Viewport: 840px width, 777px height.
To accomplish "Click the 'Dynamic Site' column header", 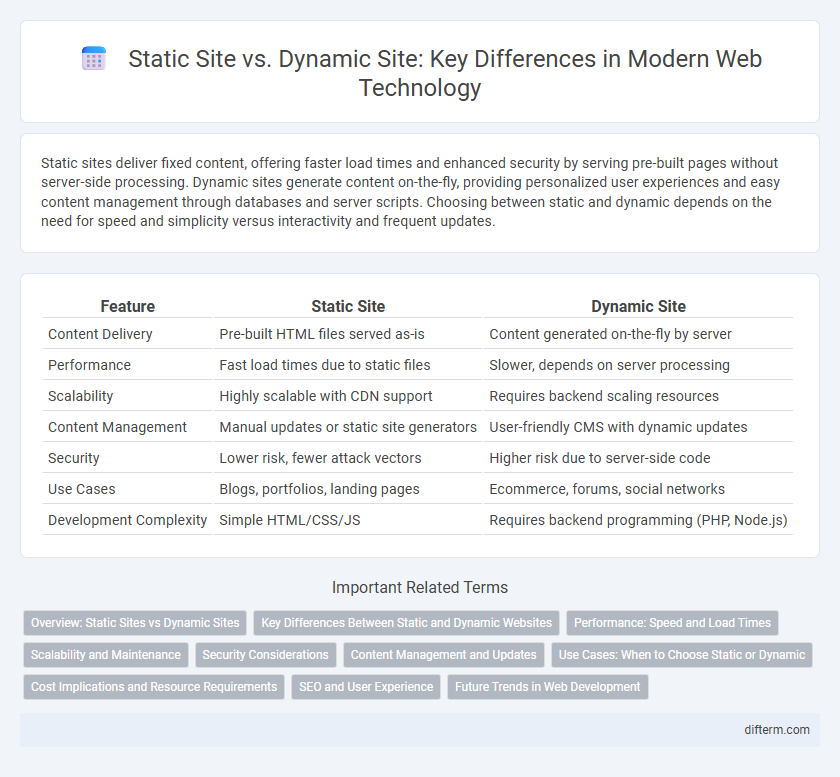I will (638, 306).
